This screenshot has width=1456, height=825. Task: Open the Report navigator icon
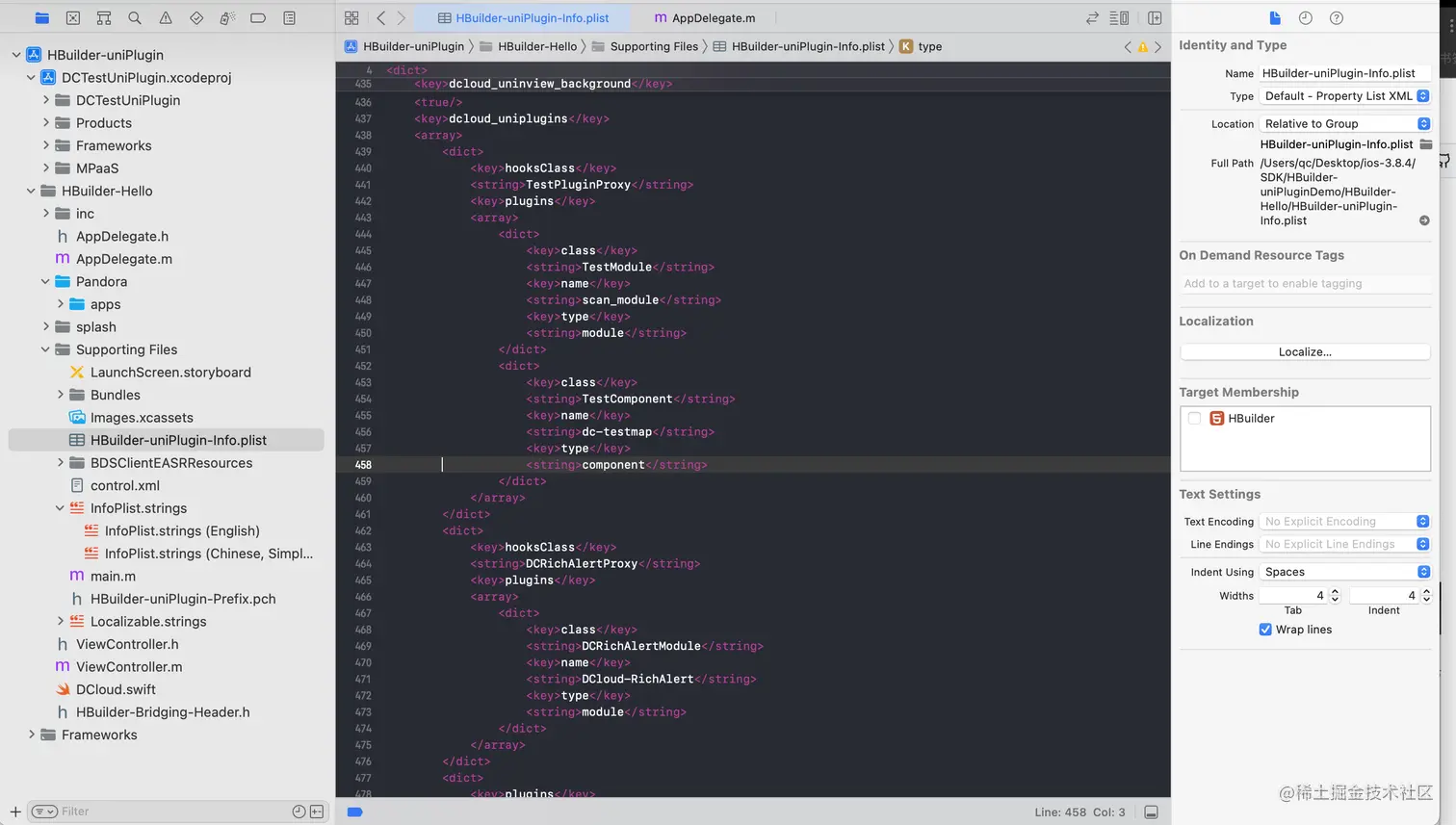[x=289, y=17]
